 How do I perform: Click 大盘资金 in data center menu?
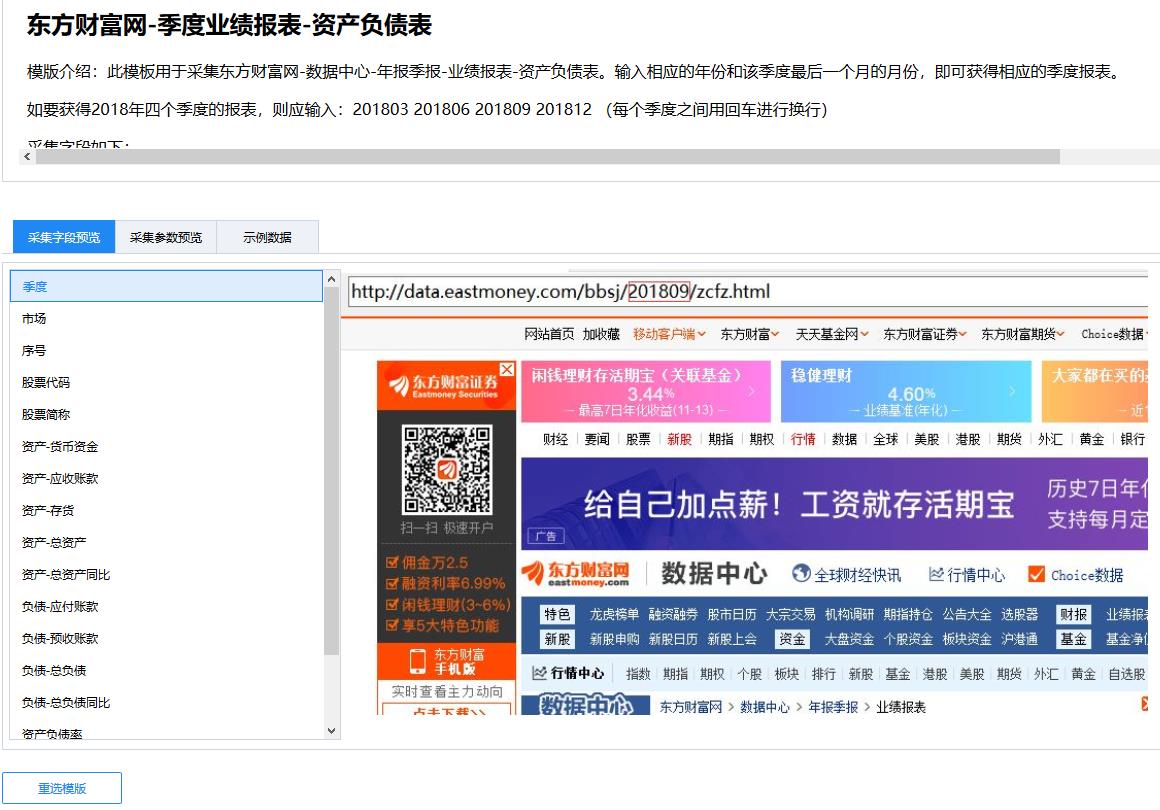pos(849,639)
